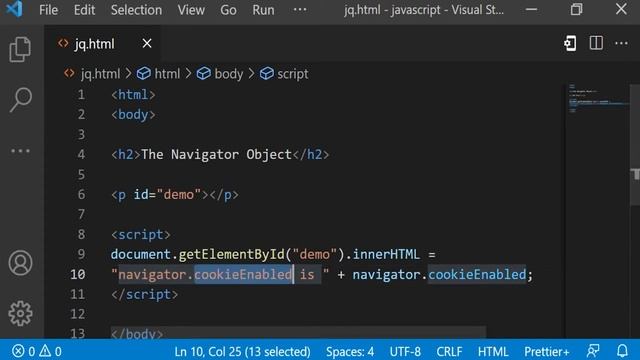Screen dimensions: 640x360
Task: Open the Edit menu
Action: point(84,10)
